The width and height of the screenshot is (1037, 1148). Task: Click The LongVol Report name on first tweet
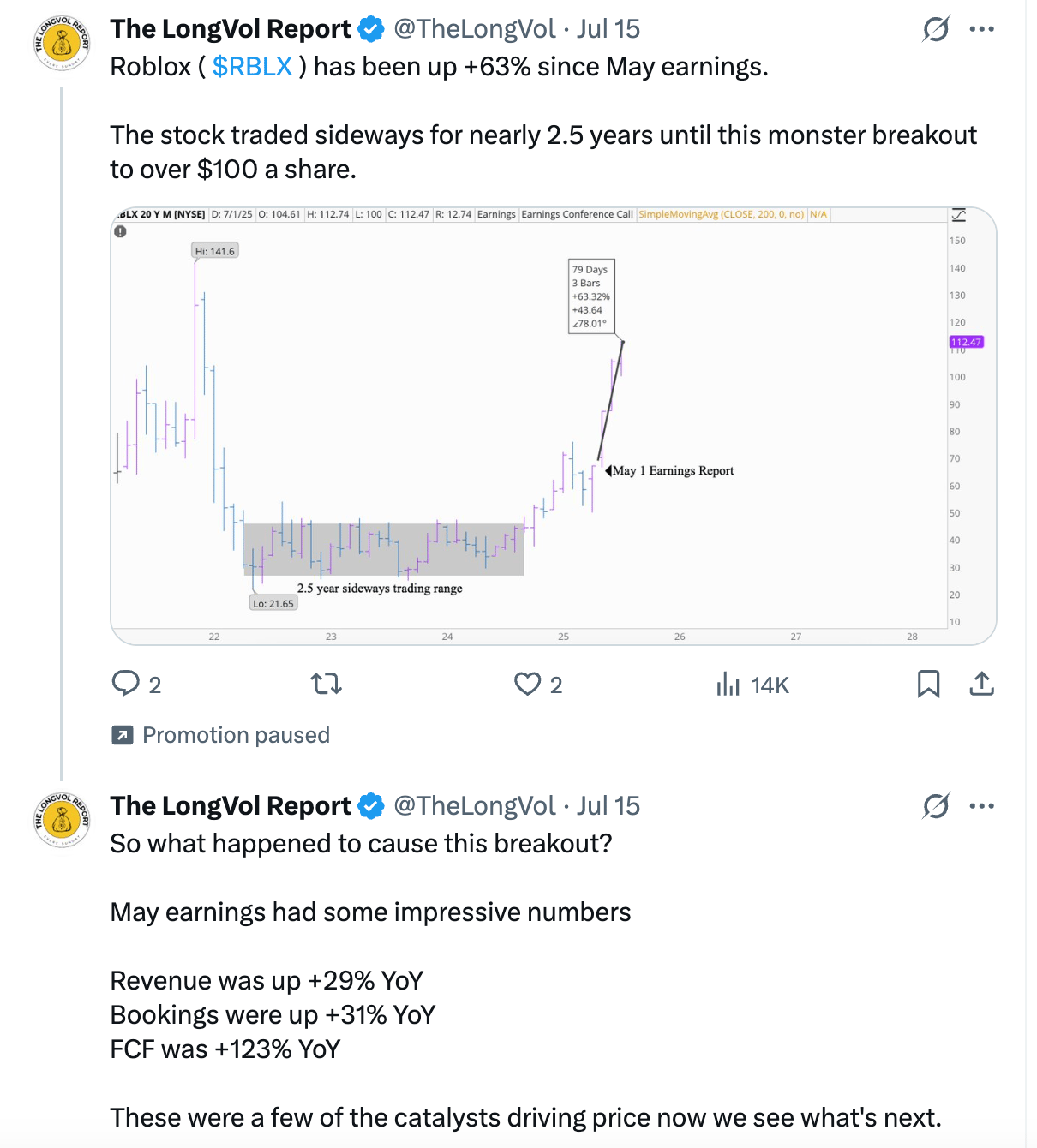[x=231, y=29]
